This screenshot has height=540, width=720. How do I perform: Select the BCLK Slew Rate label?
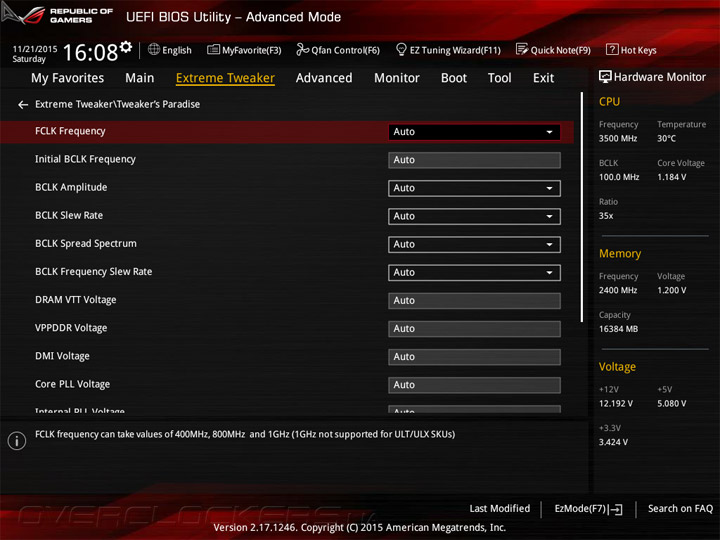pyautogui.click(x=69, y=215)
